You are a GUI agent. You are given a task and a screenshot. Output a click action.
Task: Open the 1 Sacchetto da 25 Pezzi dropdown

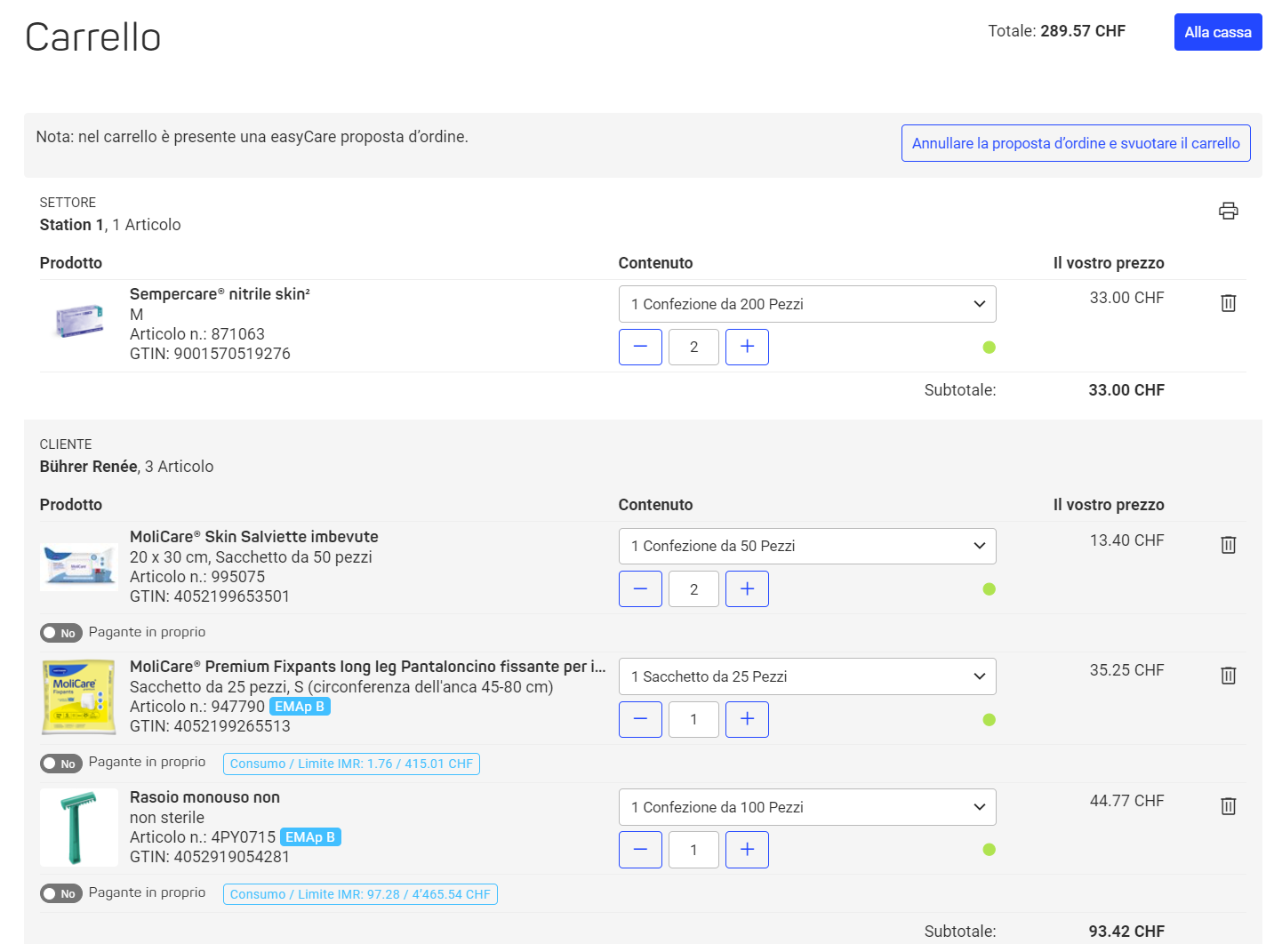(807, 676)
